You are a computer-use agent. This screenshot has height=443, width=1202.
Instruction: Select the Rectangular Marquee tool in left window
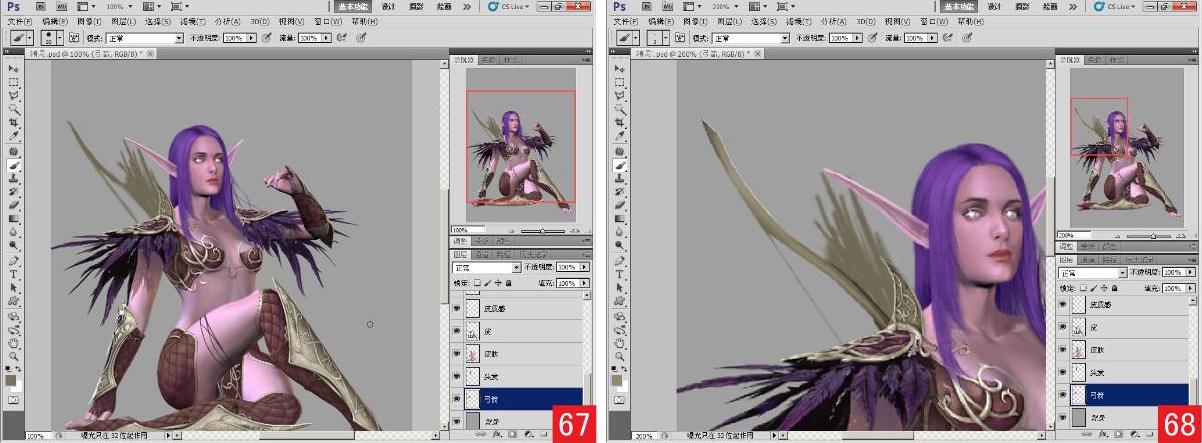[x=14, y=81]
